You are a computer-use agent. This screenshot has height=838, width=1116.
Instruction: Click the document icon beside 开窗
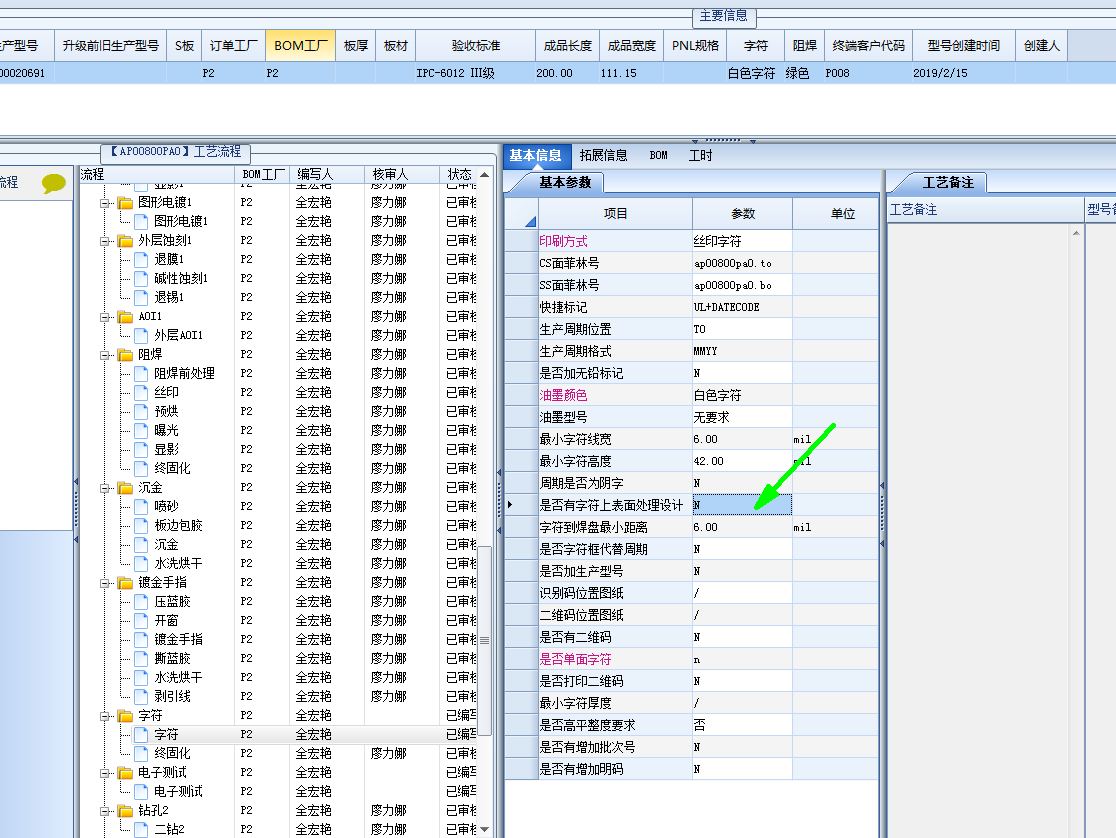coord(142,621)
